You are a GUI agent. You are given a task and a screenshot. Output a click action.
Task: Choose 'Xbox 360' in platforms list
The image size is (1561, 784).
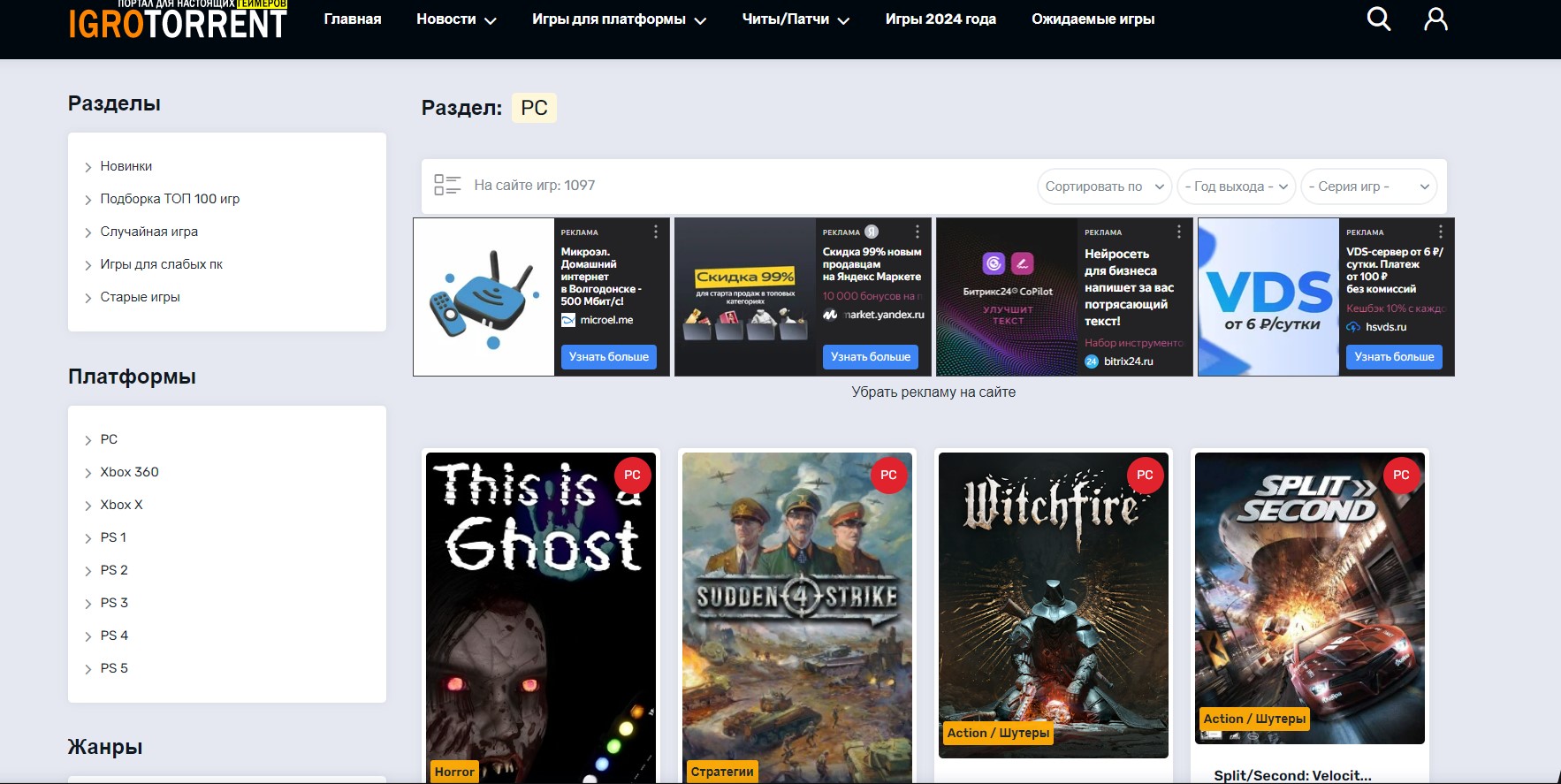[x=129, y=472]
